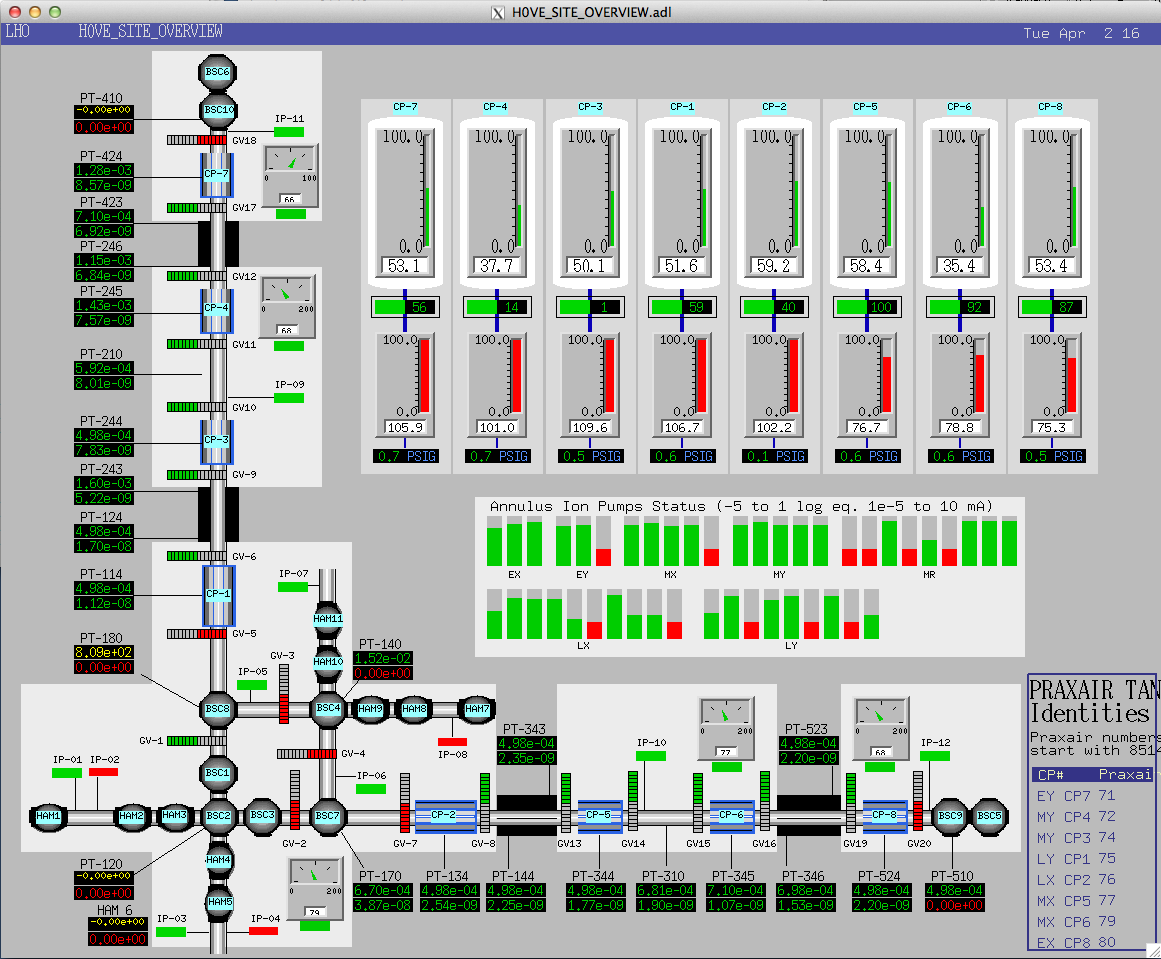This screenshot has height=959, width=1161.
Task: Click the HAM4 chamber symbol
Action: (x=218, y=860)
